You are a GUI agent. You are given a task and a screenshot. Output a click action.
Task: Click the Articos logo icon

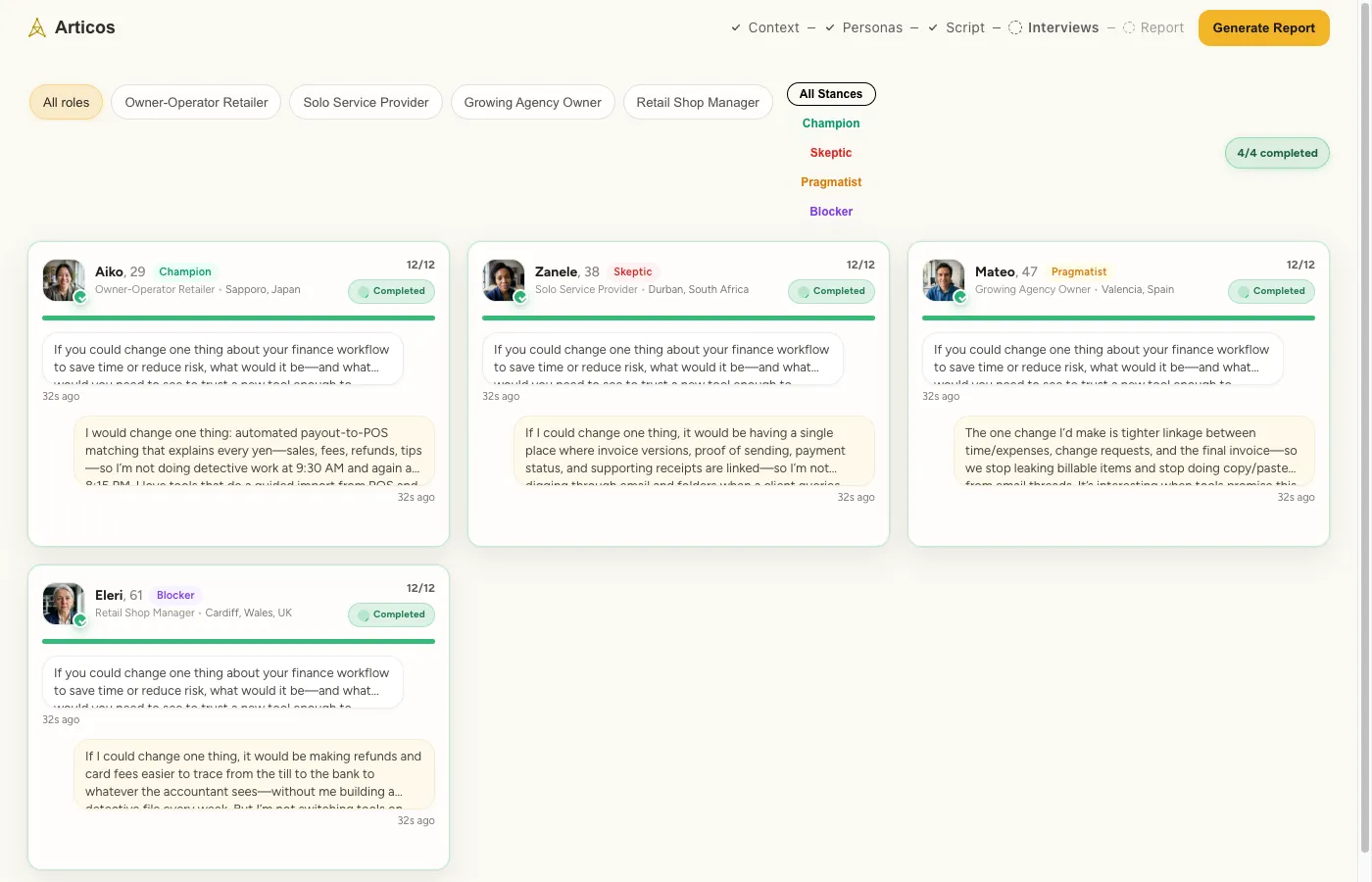coord(37,27)
